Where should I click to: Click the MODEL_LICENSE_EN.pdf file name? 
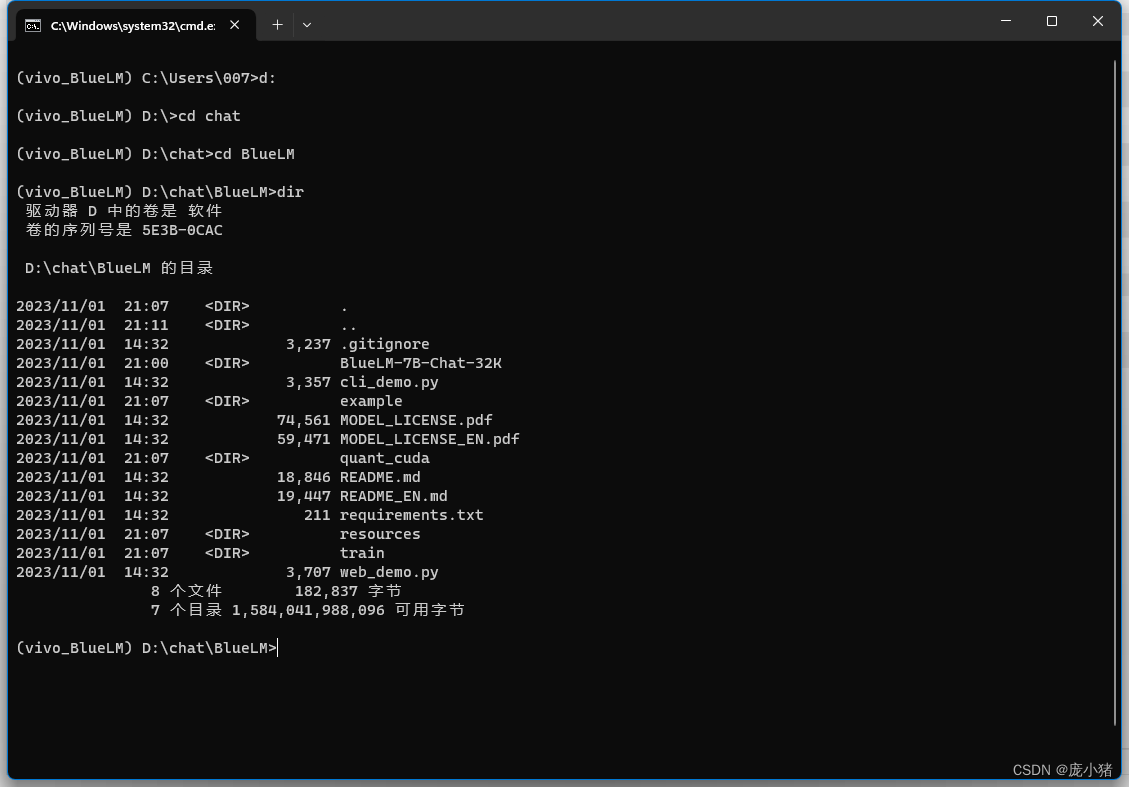[429, 439]
